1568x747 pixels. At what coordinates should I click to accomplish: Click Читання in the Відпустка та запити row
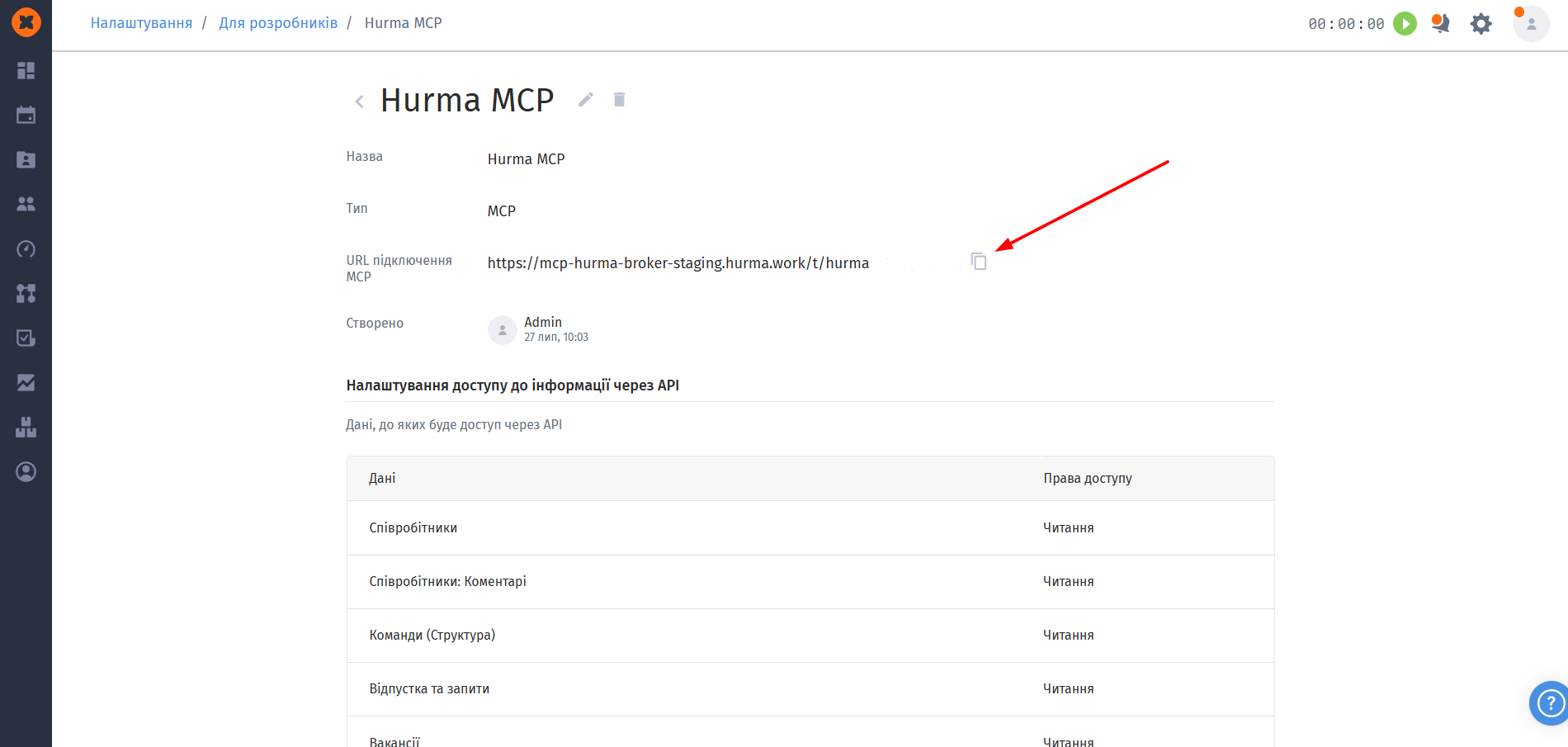point(1069,689)
